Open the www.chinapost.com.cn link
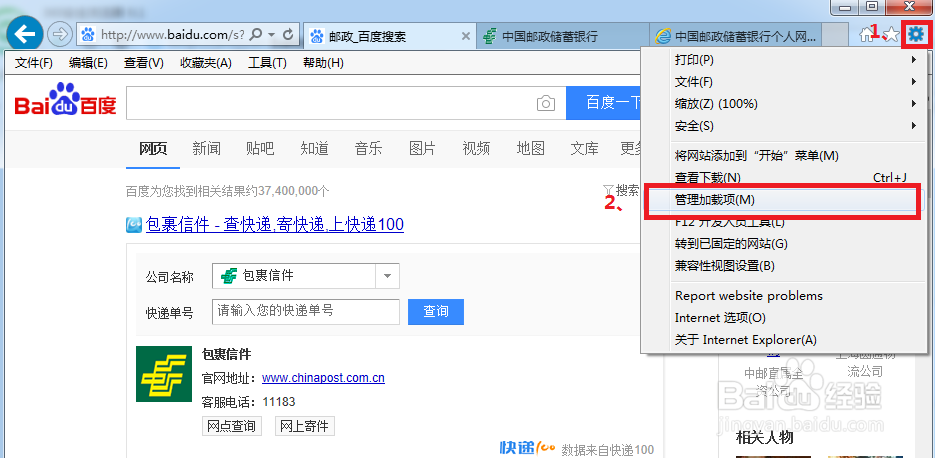This screenshot has width=935, height=458. pyautogui.click(x=323, y=377)
